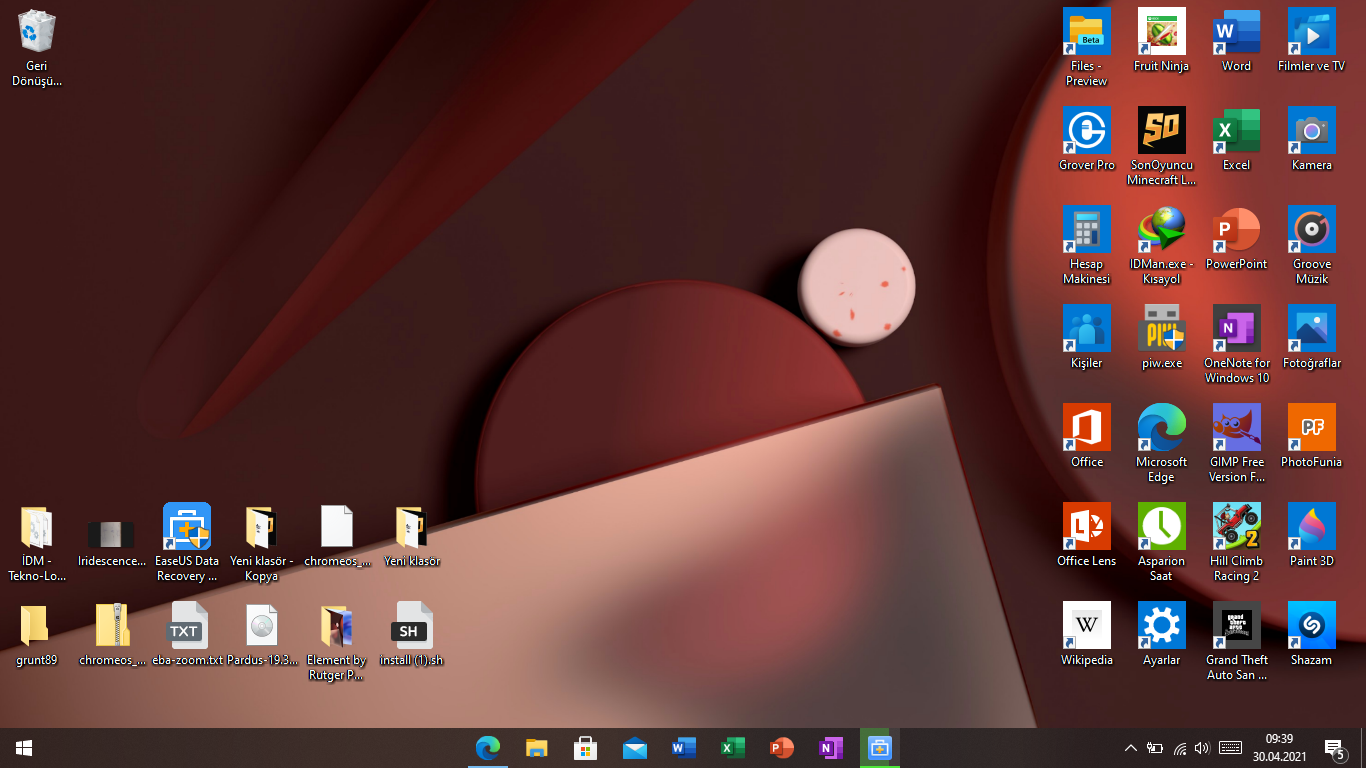Launch PowerPoint from the taskbar
The height and width of the screenshot is (768, 1366).
(x=782, y=748)
